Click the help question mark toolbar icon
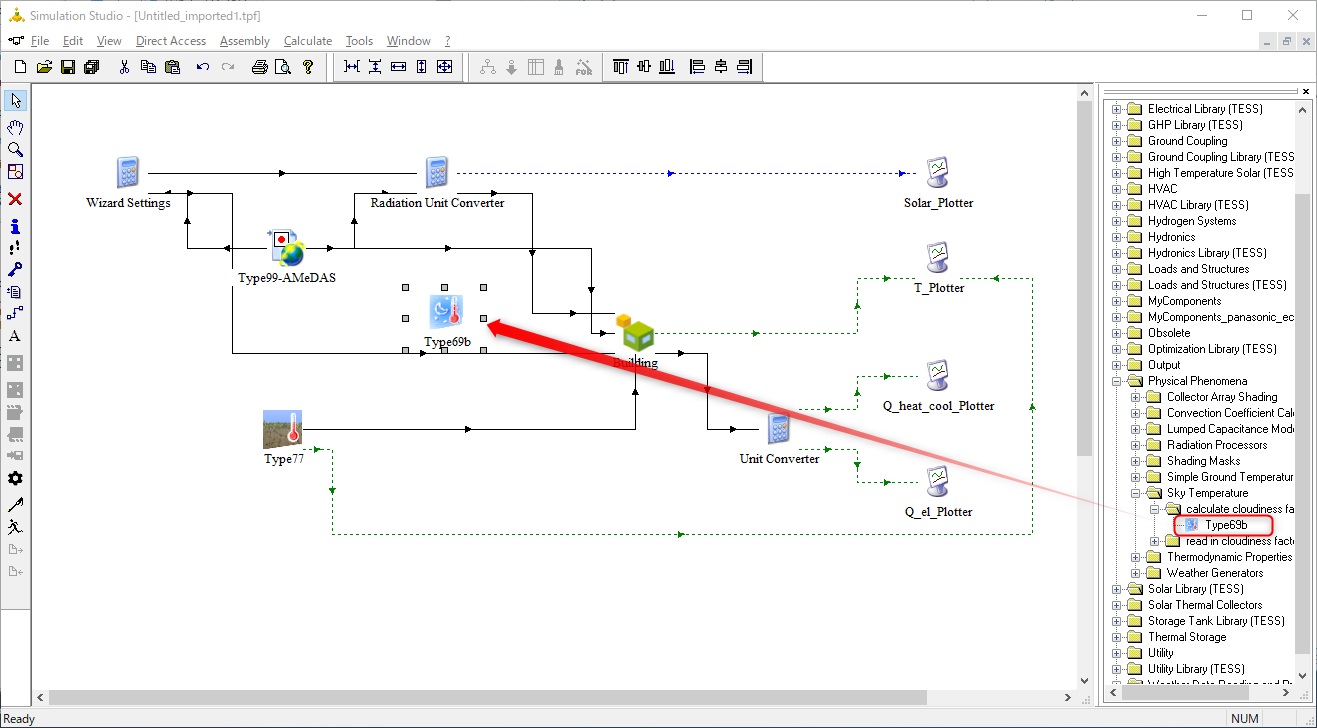The width and height of the screenshot is (1317, 728). click(x=308, y=67)
